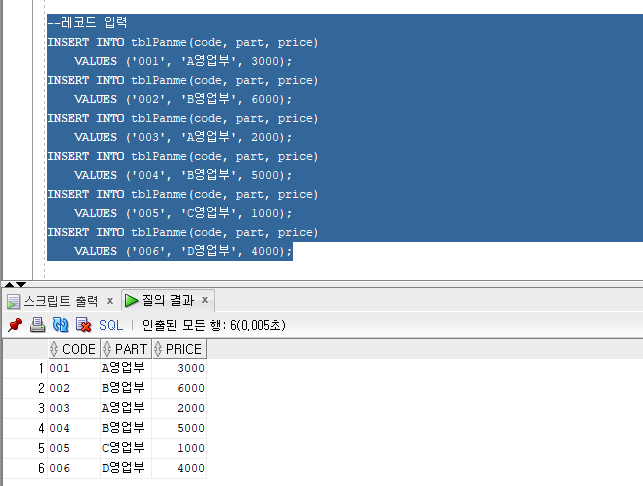This screenshot has height=486, width=643.
Task: Select cell with code 004
Action: click(x=74, y=428)
